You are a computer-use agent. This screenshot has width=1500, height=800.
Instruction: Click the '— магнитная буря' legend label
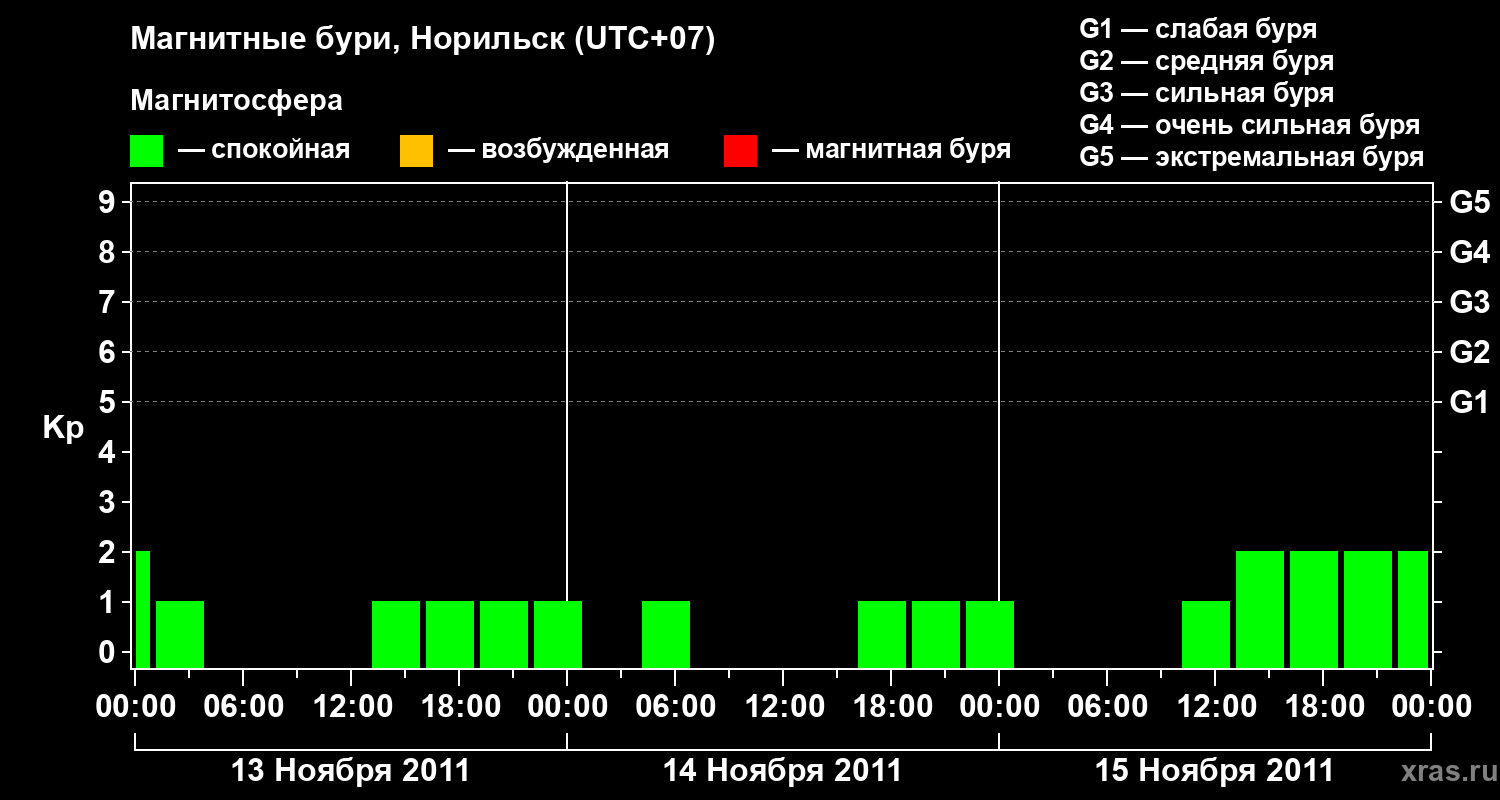pos(891,150)
